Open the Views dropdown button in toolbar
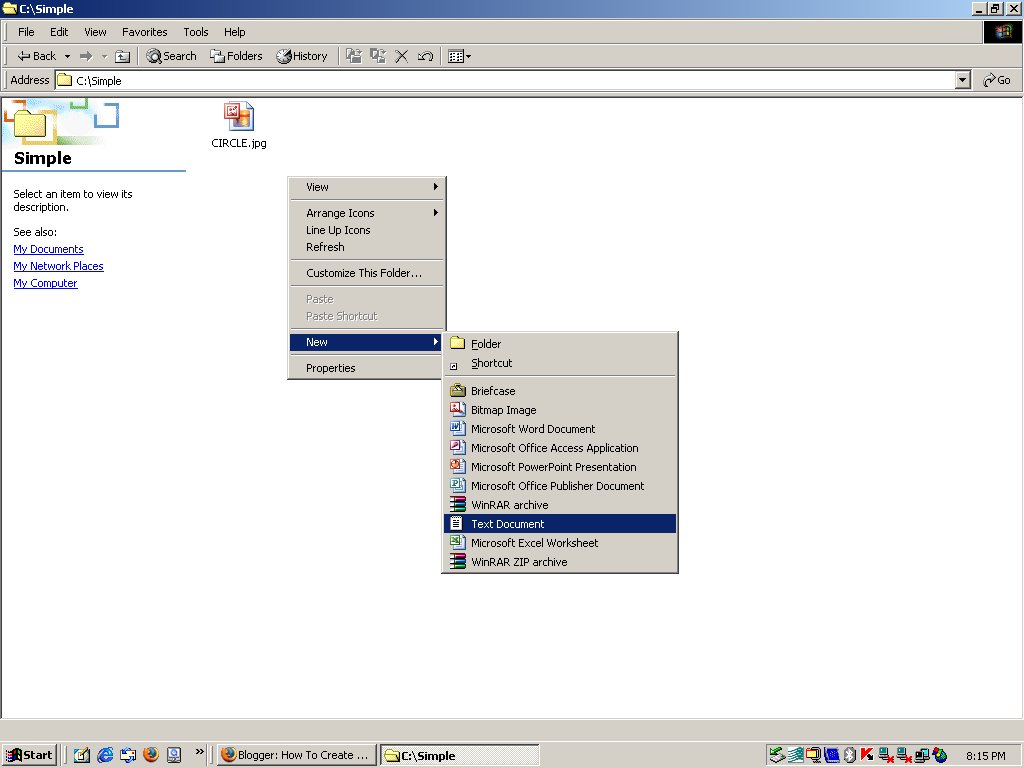This screenshot has width=1024, height=768. 460,56
